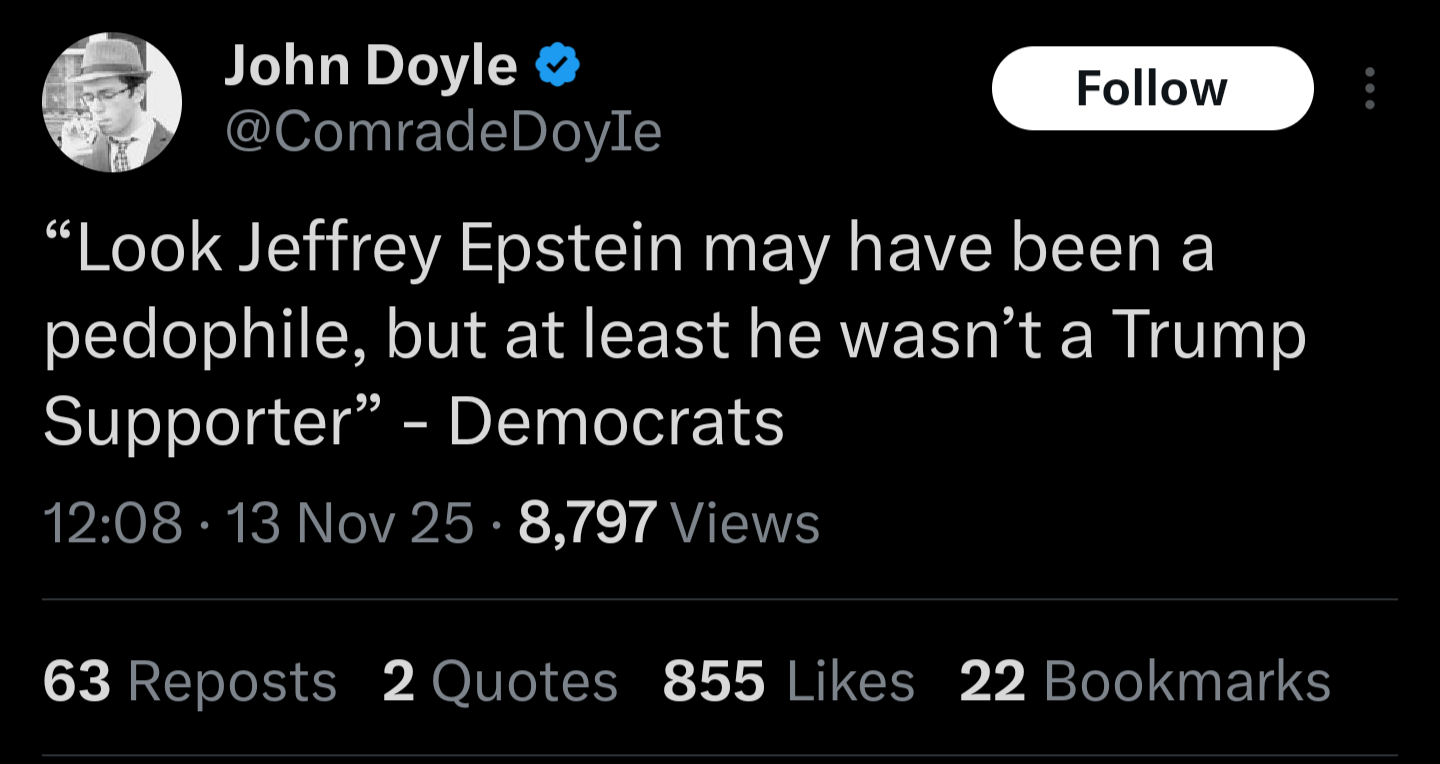Open the @ComradeDoyIe handle link

pyautogui.click(x=443, y=131)
